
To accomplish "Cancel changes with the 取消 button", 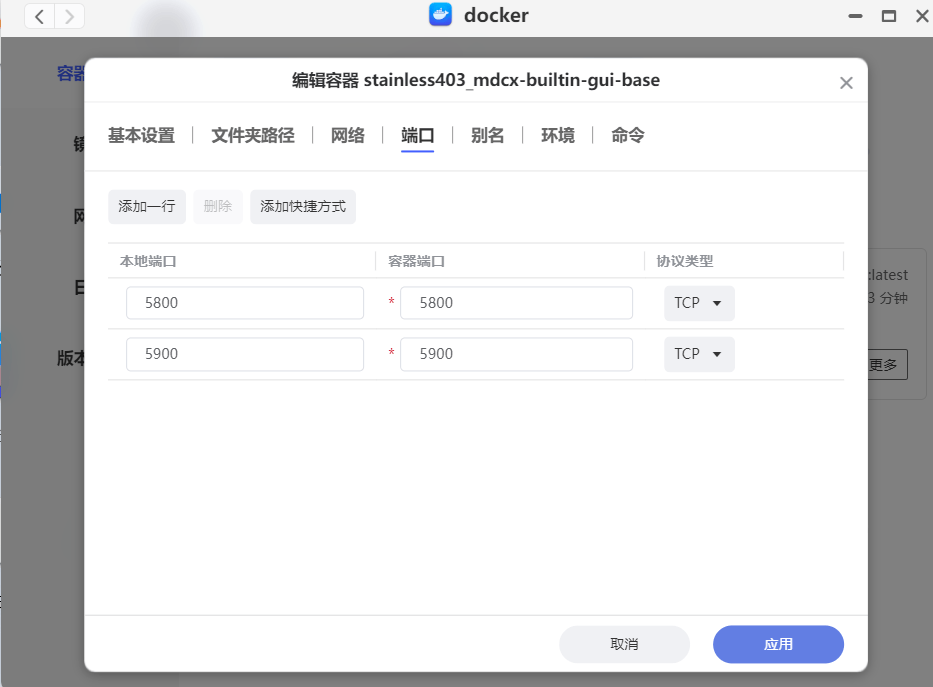I will (624, 645).
